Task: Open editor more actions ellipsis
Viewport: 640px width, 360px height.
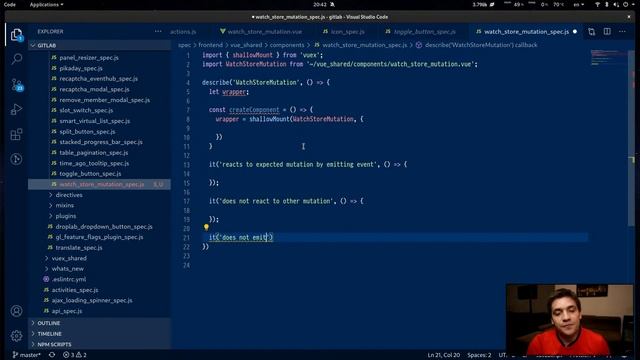Action: point(622,31)
